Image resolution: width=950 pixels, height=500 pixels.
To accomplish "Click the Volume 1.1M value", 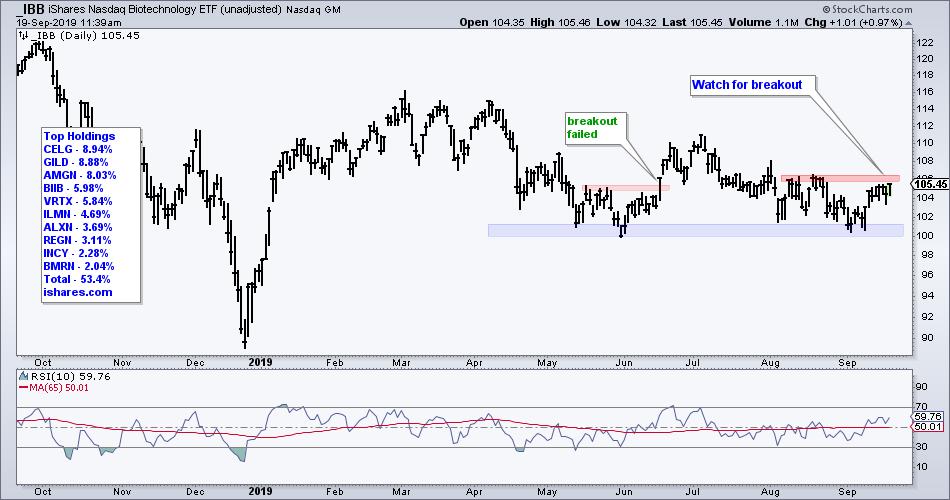I will click(763, 22).
